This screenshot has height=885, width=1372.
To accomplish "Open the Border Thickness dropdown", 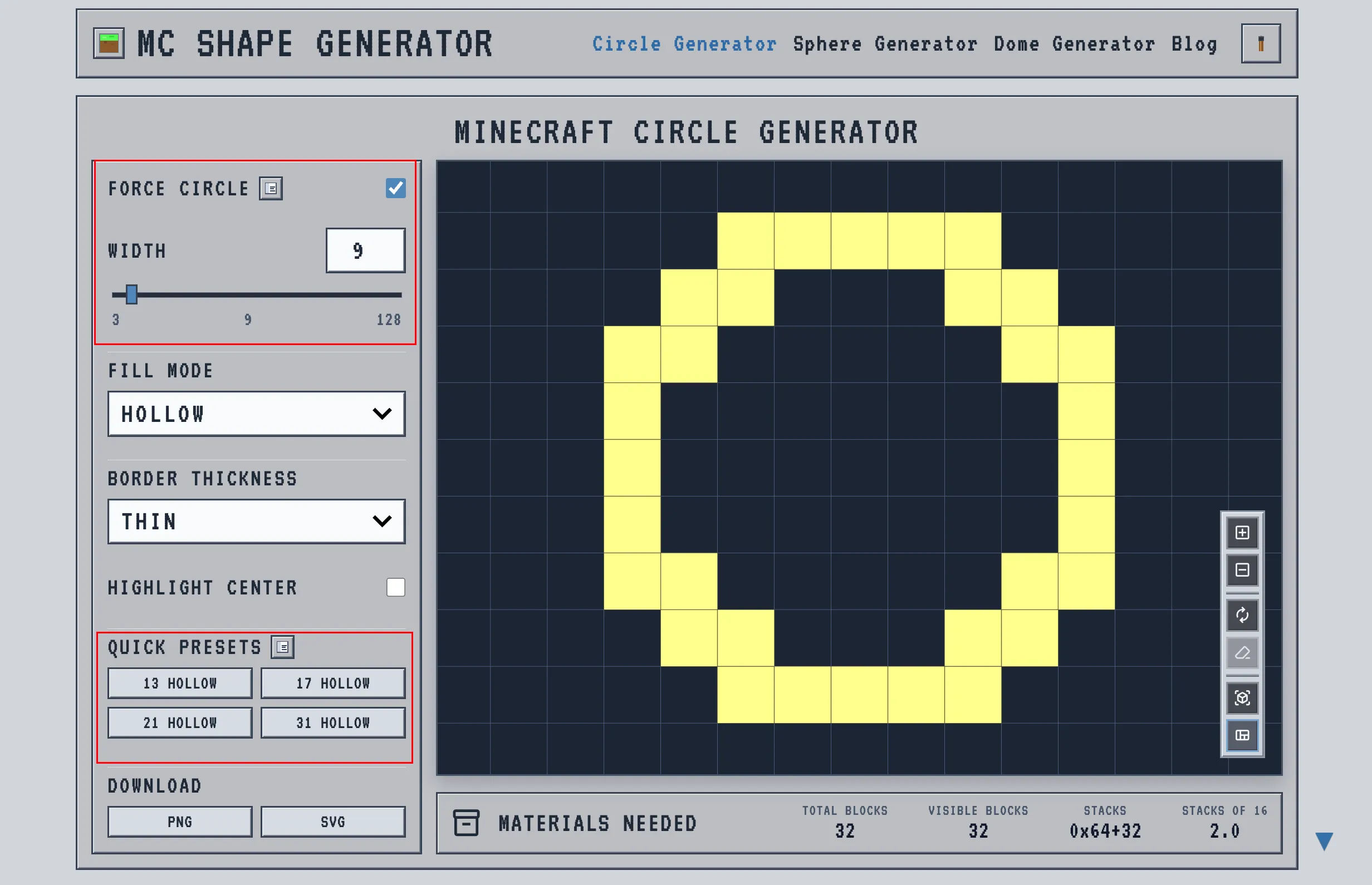I will [256, 521].
